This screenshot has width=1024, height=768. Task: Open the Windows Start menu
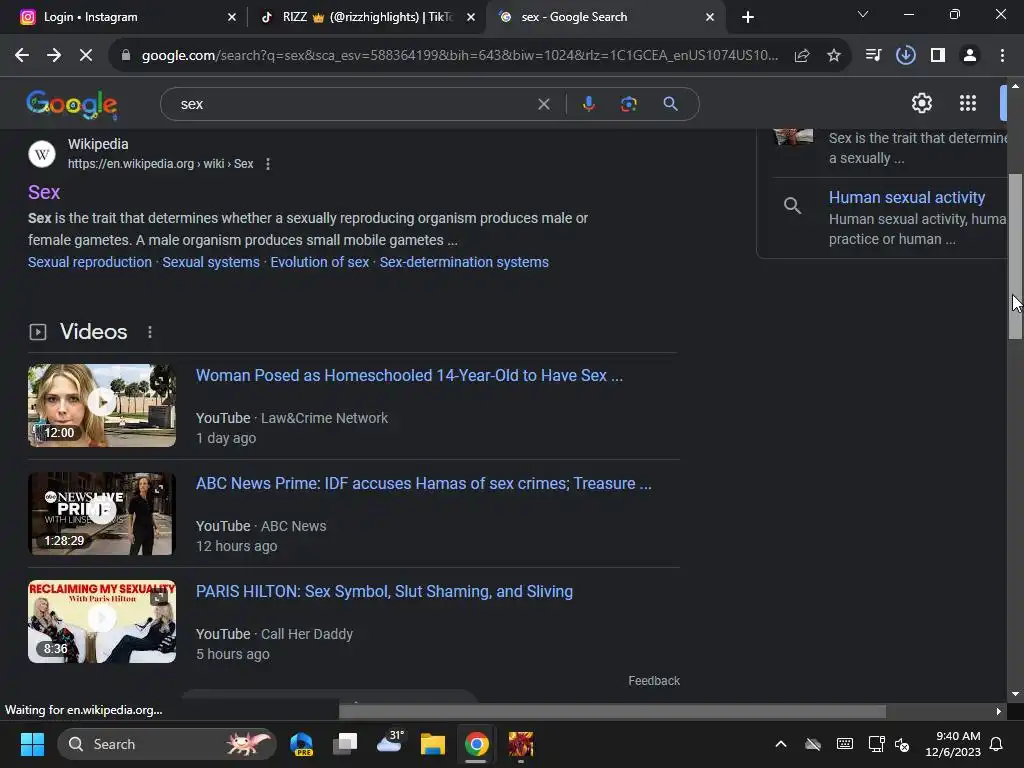32,744
